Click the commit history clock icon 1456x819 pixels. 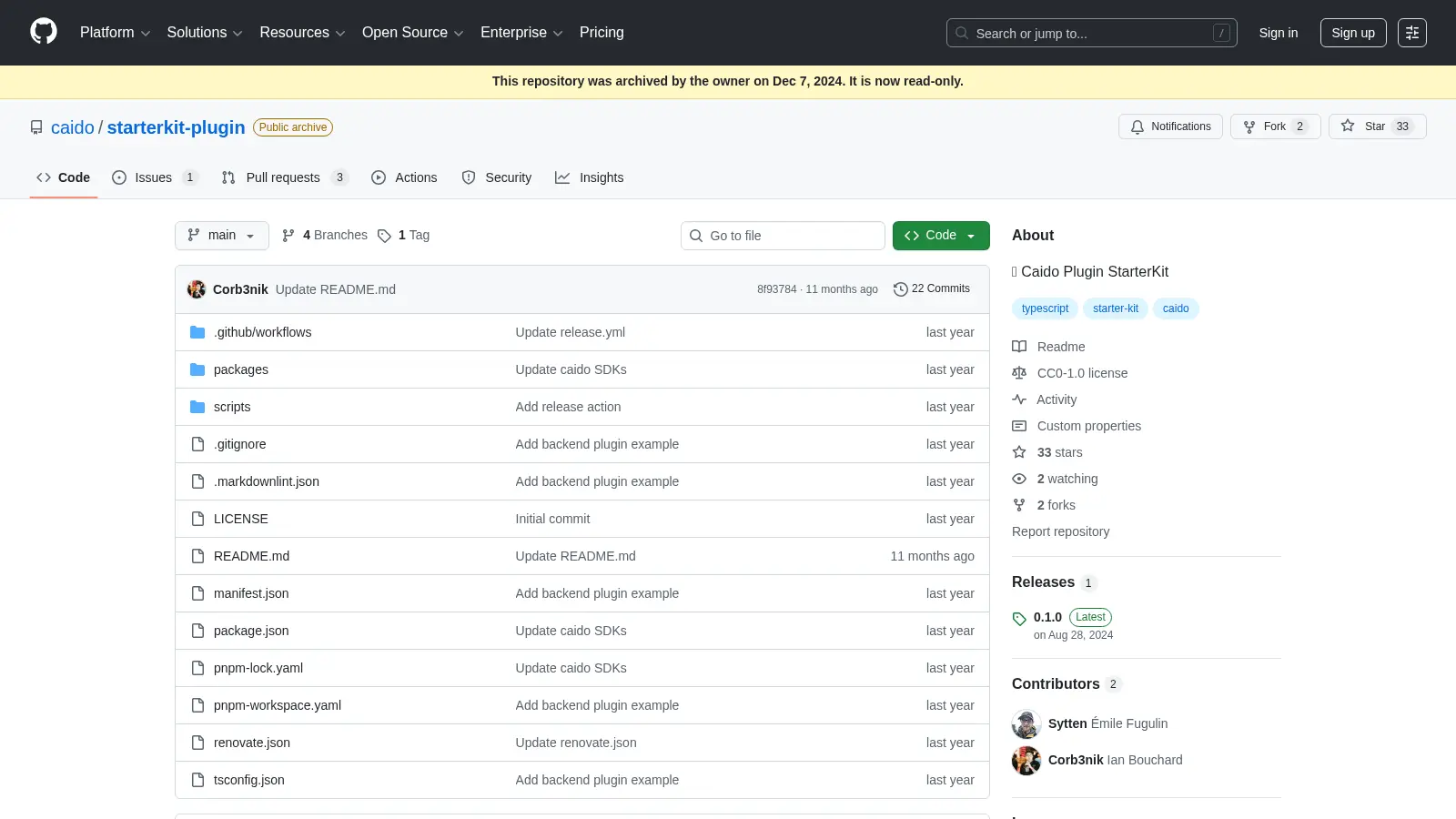(901, 288)
